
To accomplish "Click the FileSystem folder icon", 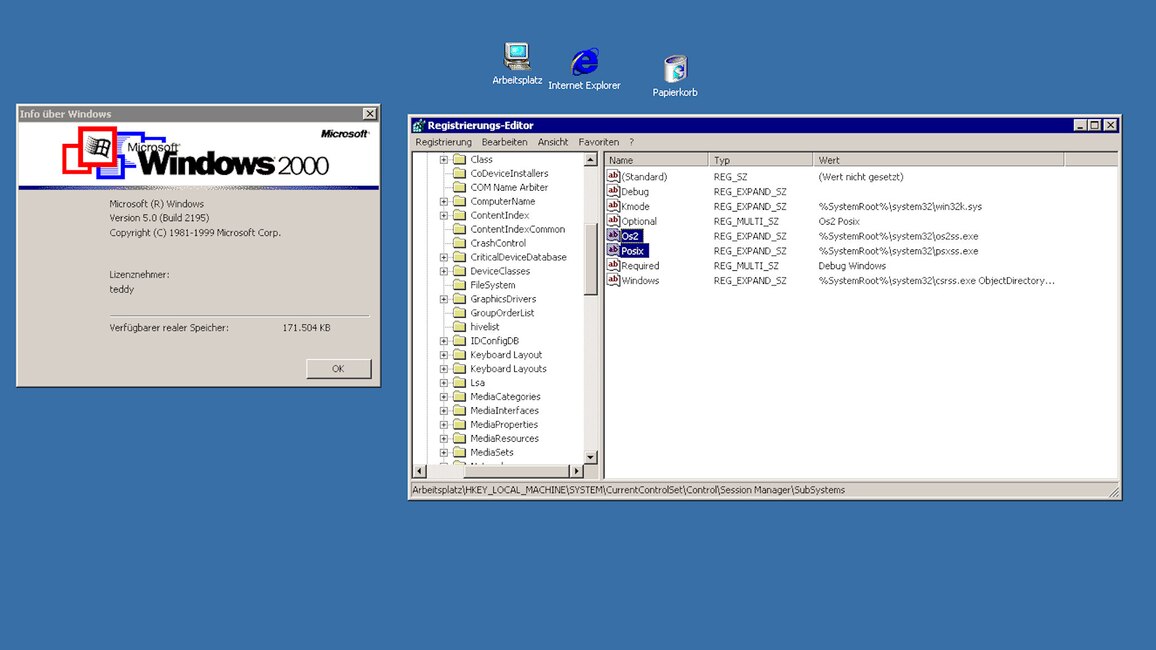I will pyautogui.click(x=459, y=285).
